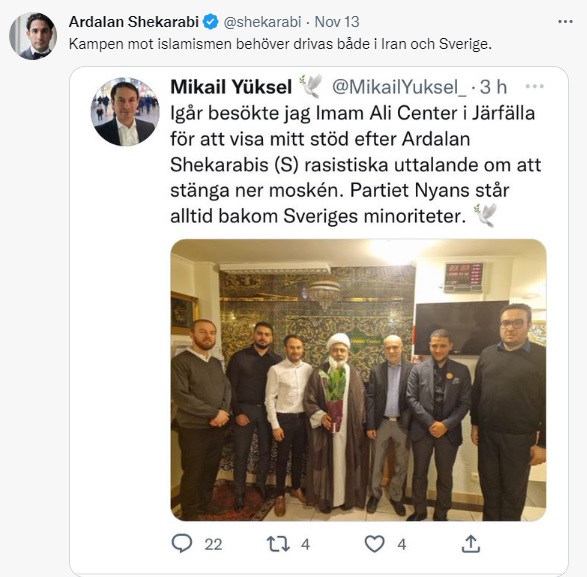Viewport: 587px width, 577px height.
Task: Open the @shekarabi handle link
Action: click(x=262, y=22)
